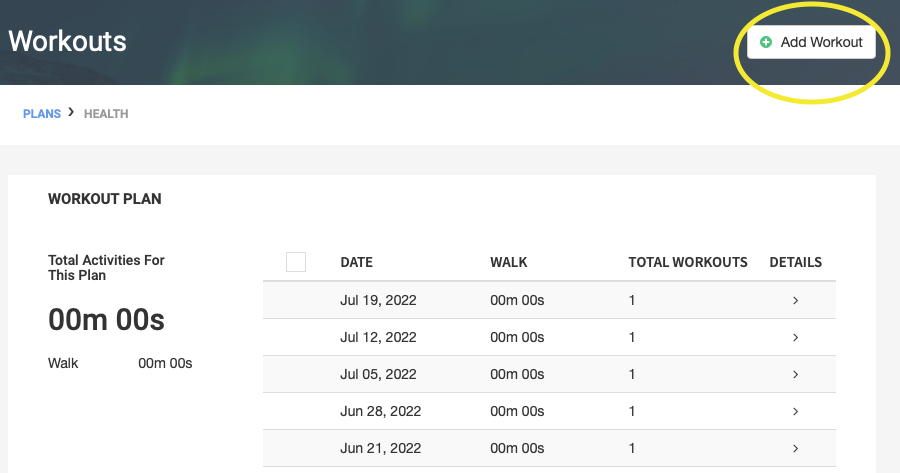Click the DETAILS column header
Image resolution: width=900 pixels, height=473 pixels.
[x=796, y=262]
